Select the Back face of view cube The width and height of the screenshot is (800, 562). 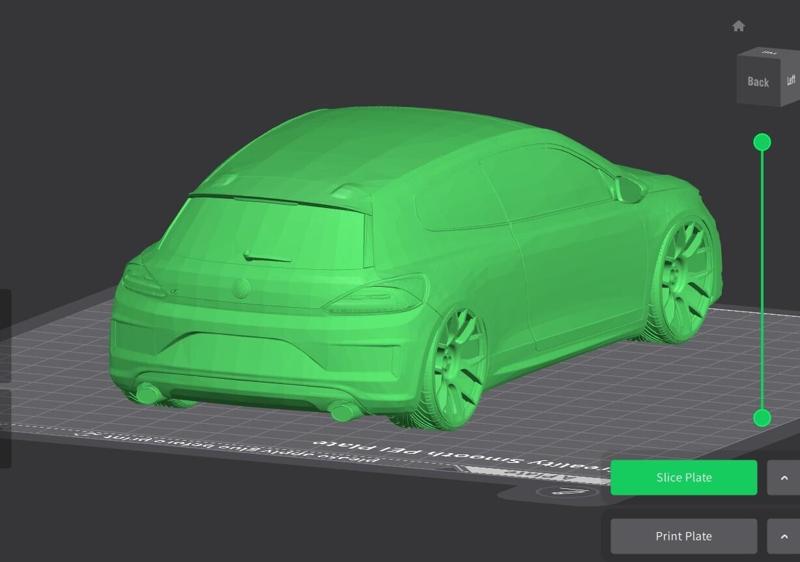[x=758, y=81]
